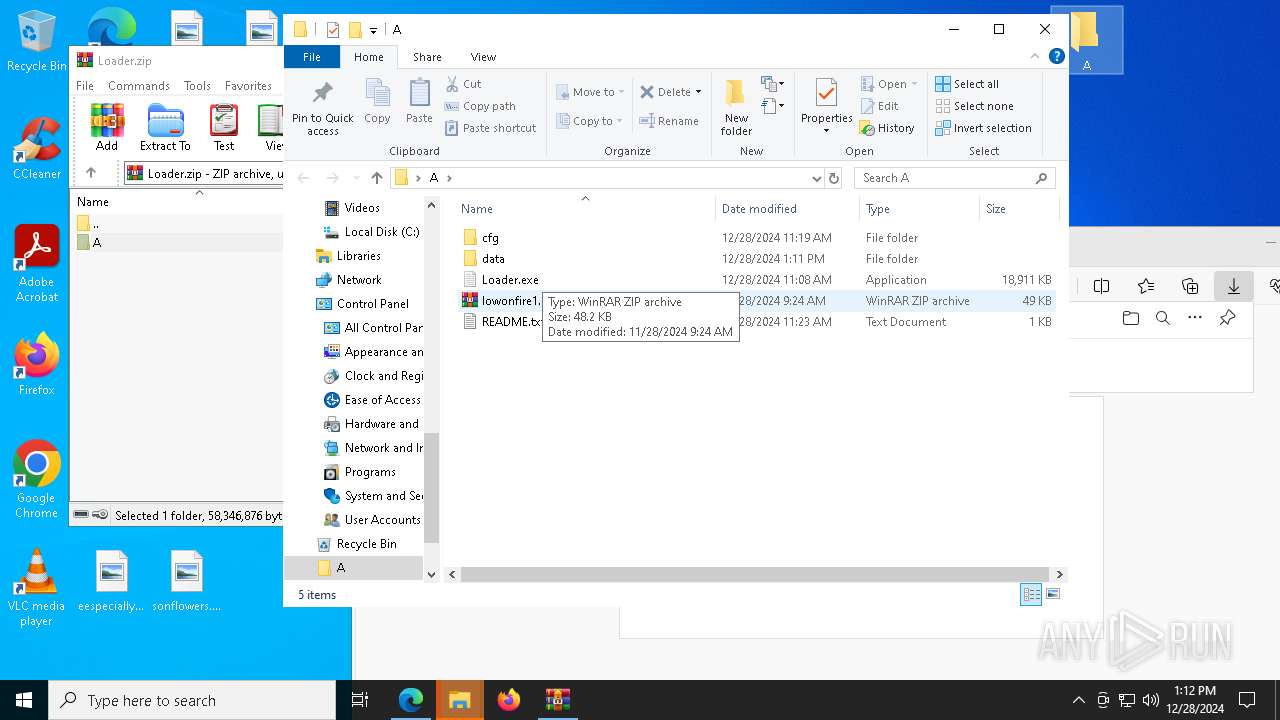Expand Delete options arrow
This screenshot has width=1280, height=720.
coord(698,92)
